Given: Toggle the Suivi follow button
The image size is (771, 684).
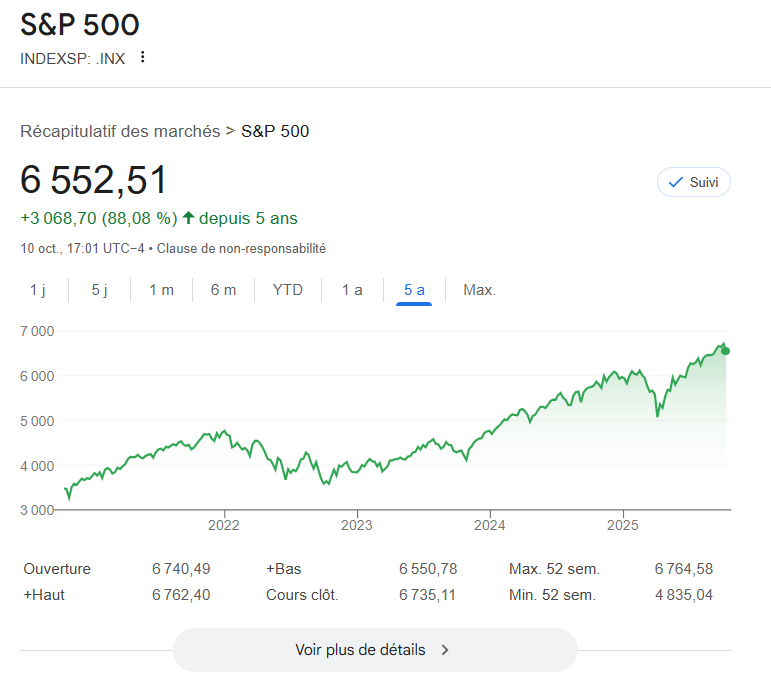Looking at the screenshot, I should [x=693, y=182].
